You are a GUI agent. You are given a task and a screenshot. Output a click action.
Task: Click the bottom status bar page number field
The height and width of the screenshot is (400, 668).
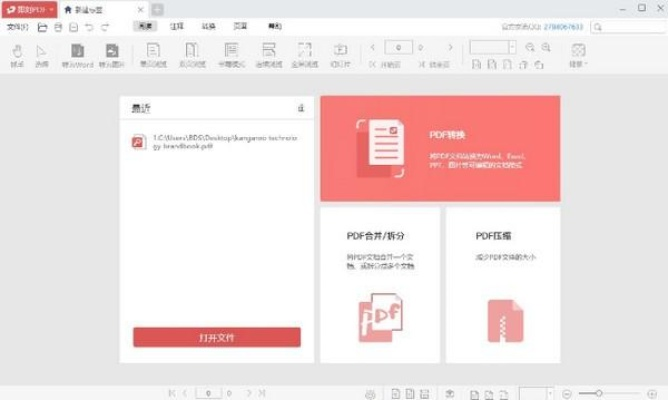pyautogui.click(x=208, y=393)
